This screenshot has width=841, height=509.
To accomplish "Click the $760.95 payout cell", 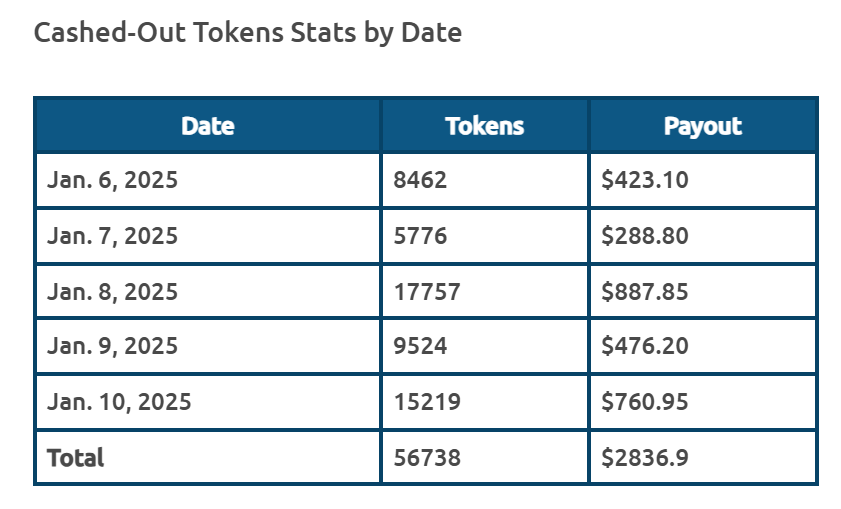I will 703,402.
